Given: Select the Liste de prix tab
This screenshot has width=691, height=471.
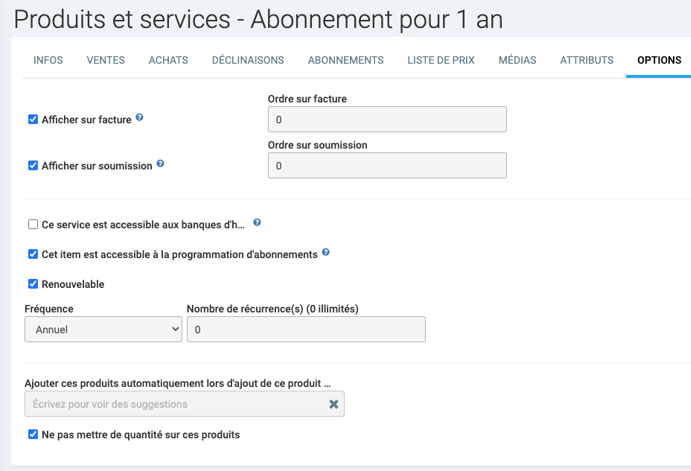Looking at the screenshot, I should click(441, 61).
